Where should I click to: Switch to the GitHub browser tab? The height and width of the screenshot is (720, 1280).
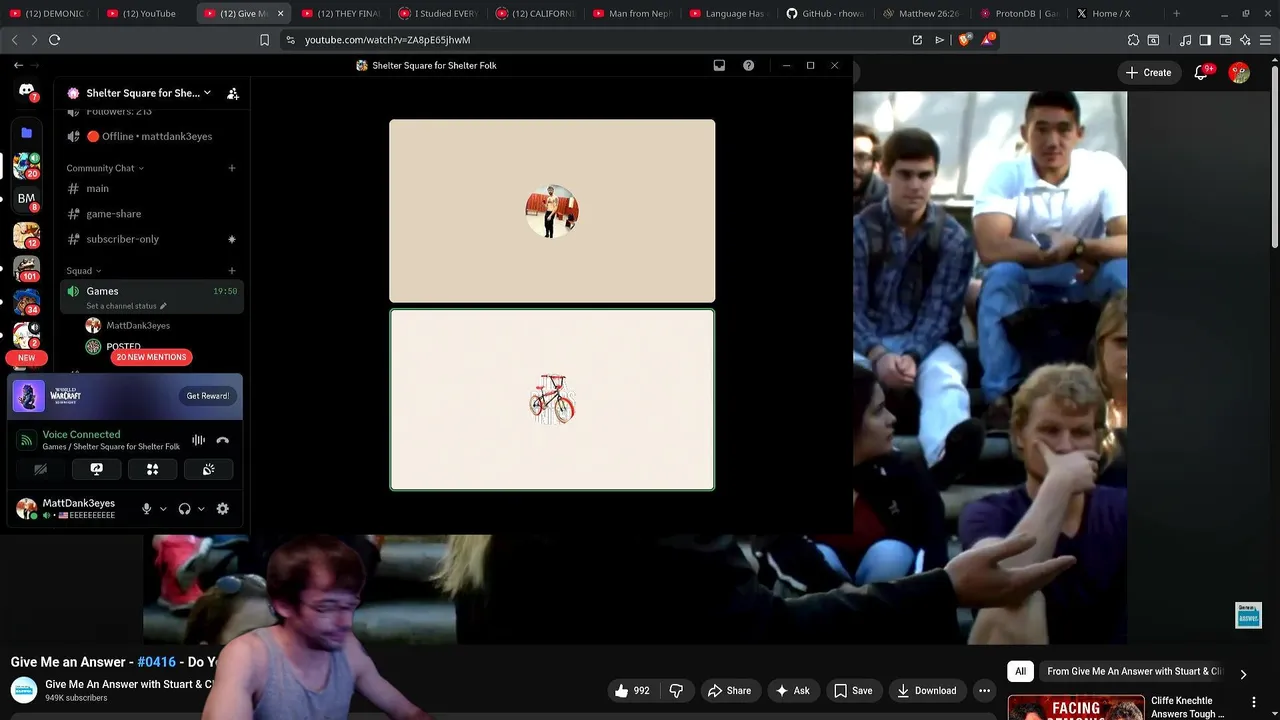(827, 13)
